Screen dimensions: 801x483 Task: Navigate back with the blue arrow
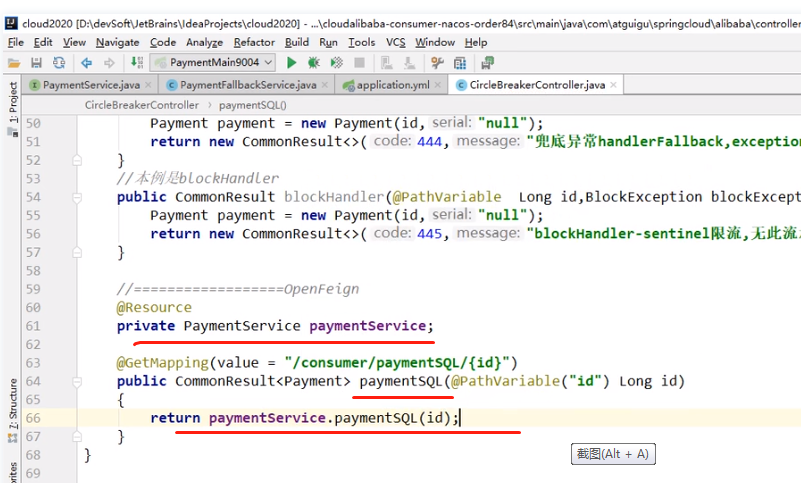coord(86,63)
